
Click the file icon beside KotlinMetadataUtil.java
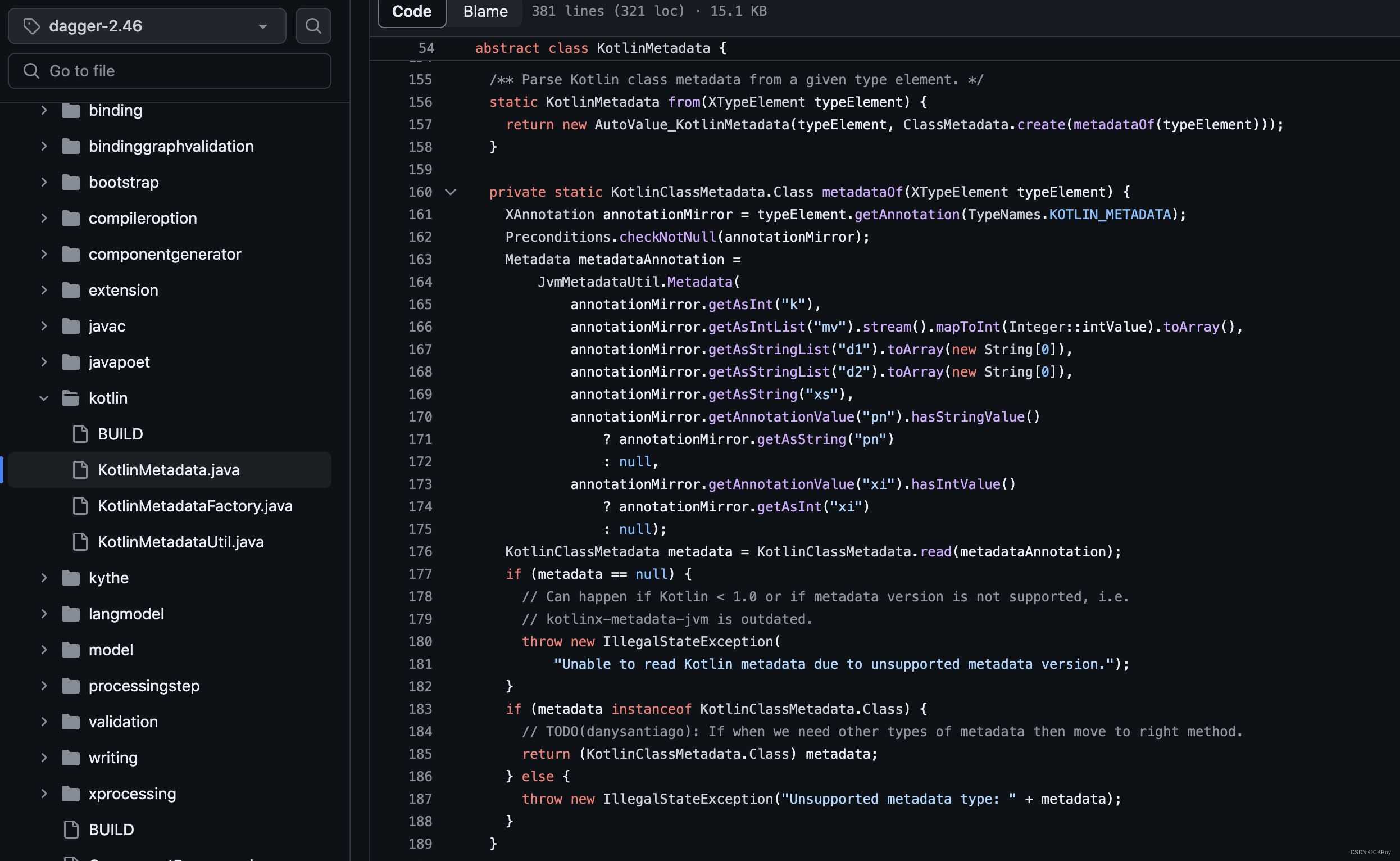click(x=80, y=542)
